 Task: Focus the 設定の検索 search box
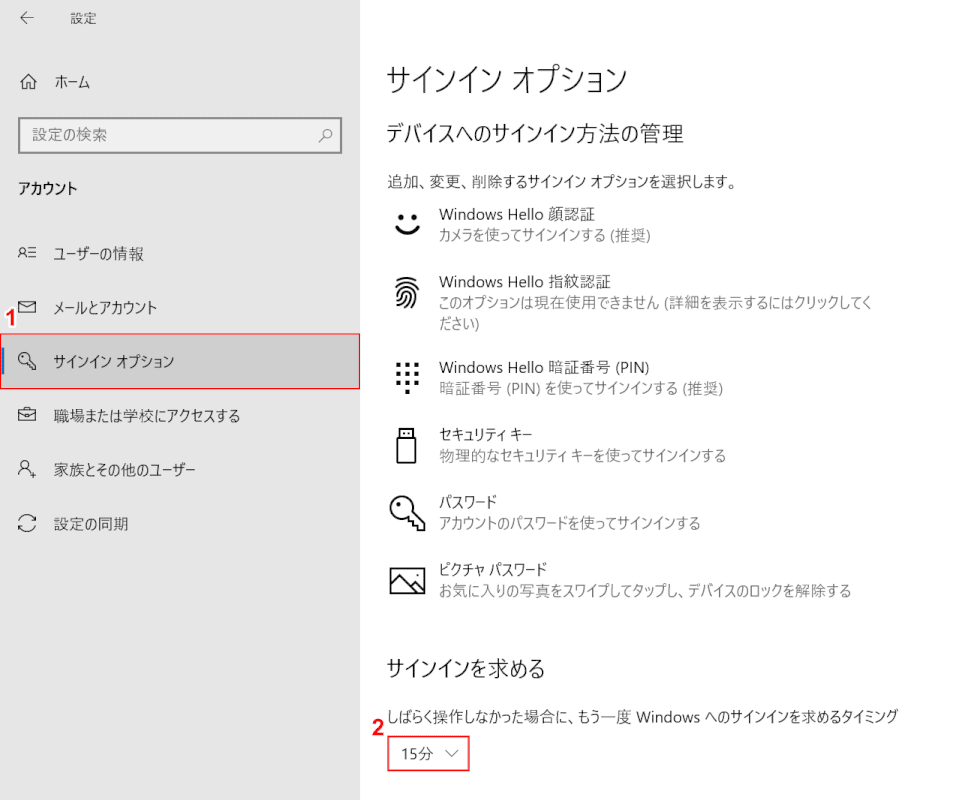[180, 135]
